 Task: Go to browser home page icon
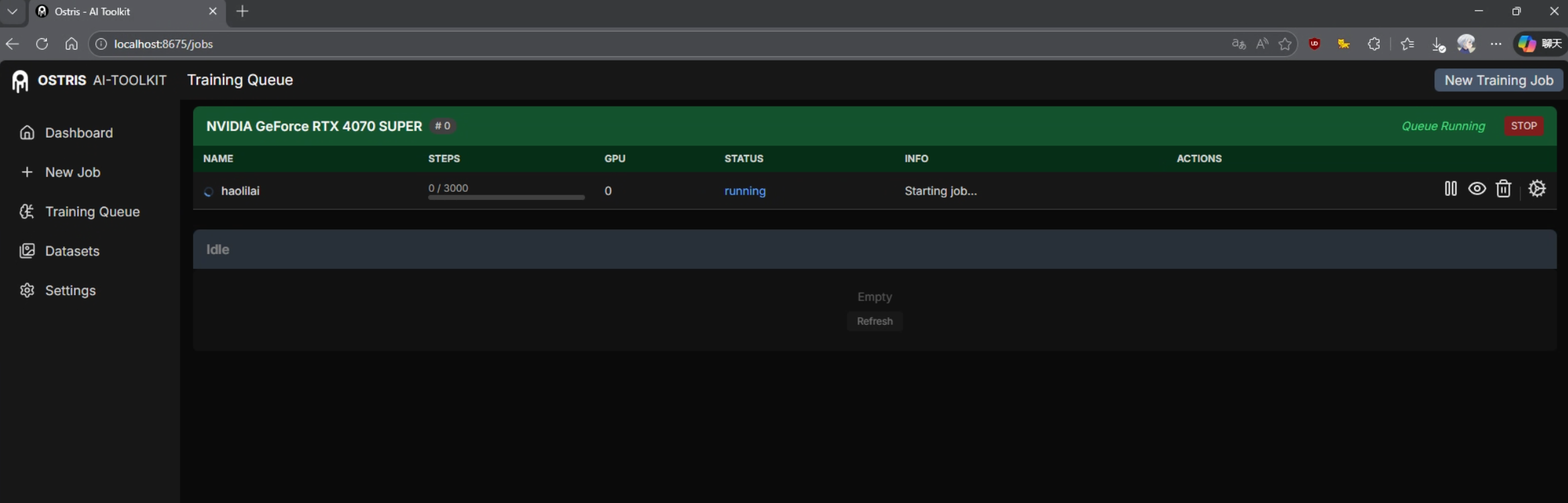[x=71, y=44]
